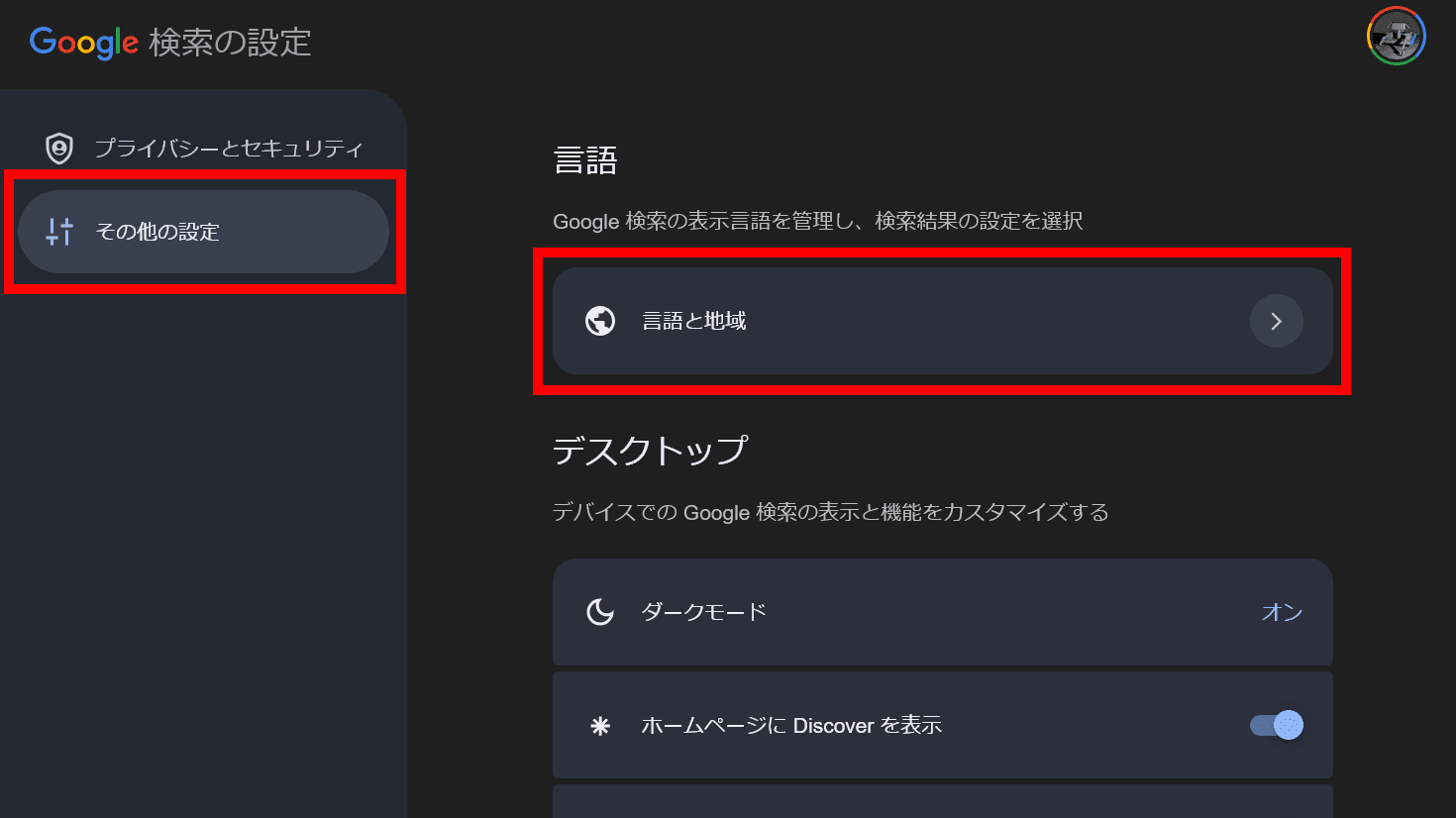Click the Google logo
Image resolution: width=1456 pixels, height=818 pixels.
[x=84, y=43]
